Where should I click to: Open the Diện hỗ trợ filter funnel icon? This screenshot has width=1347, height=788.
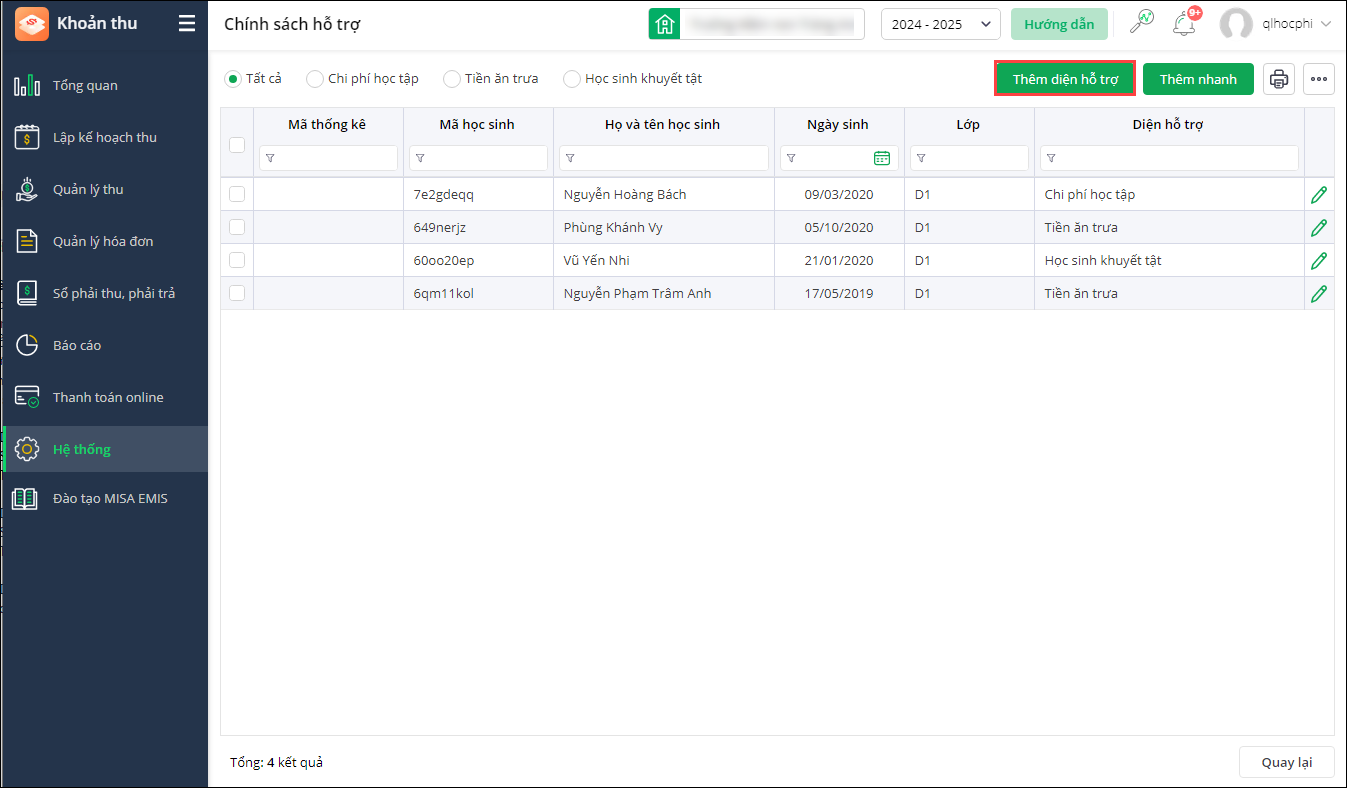tap(1051, 158)
